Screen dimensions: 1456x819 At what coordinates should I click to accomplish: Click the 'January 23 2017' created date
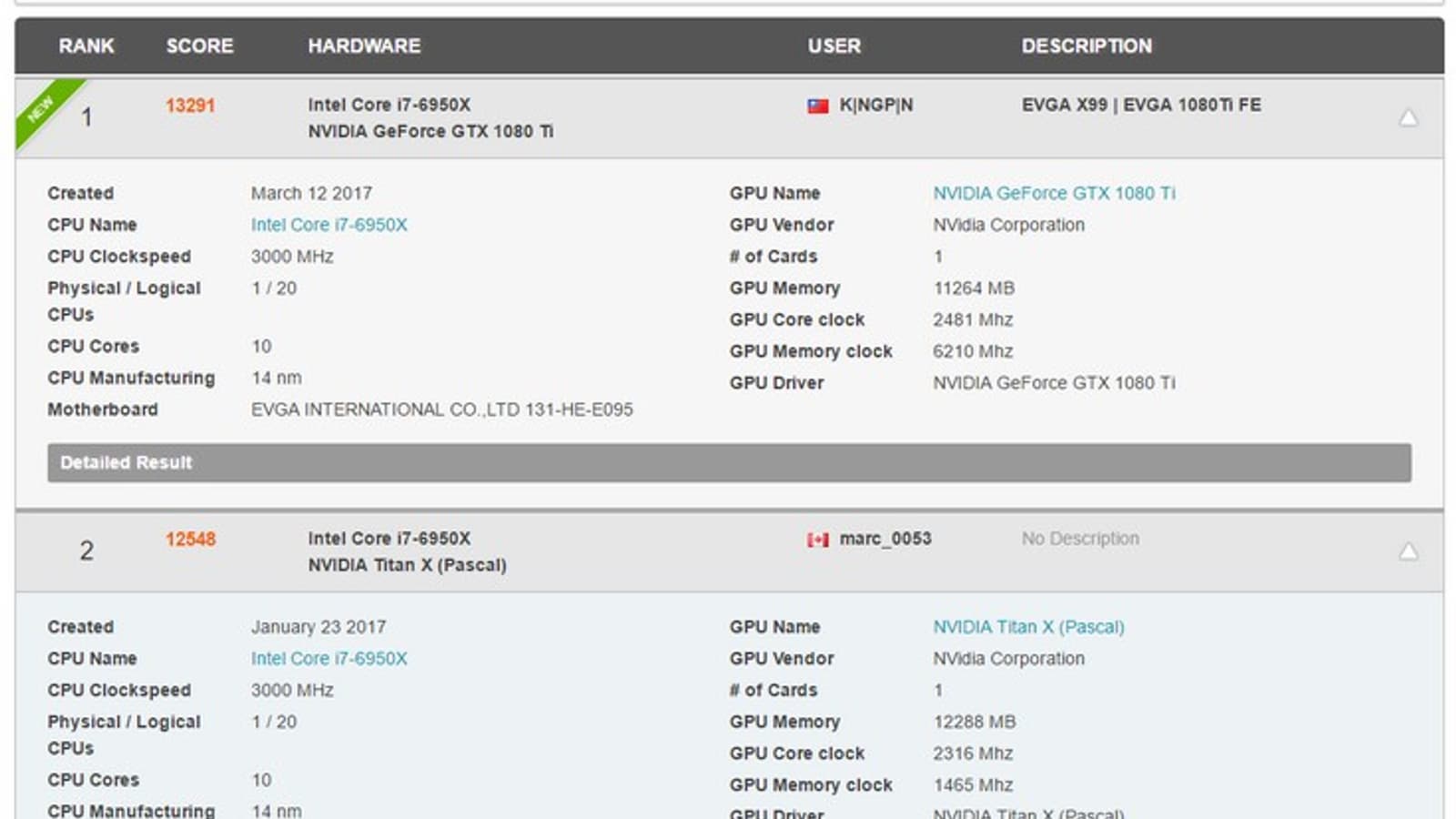(x=318, y=627)
